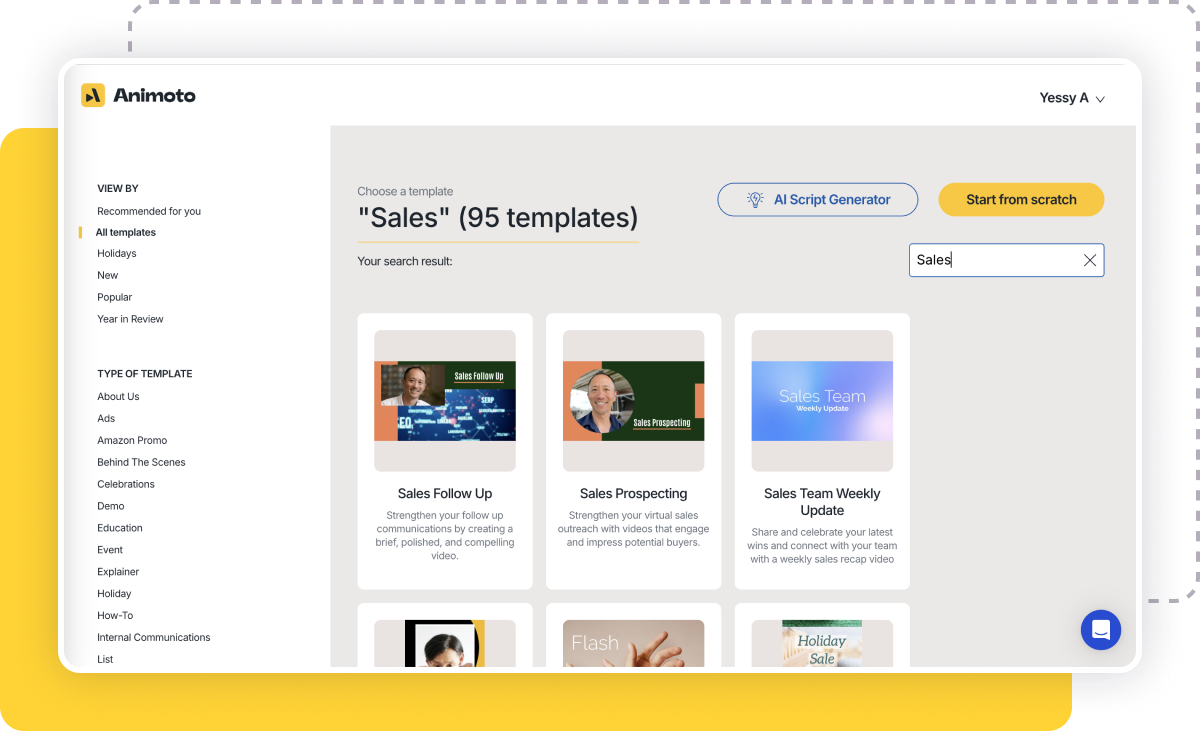Select the All templates view
Image resolution: width=1200 pixels, height=731 pixels.
click(x=125, y=232)
